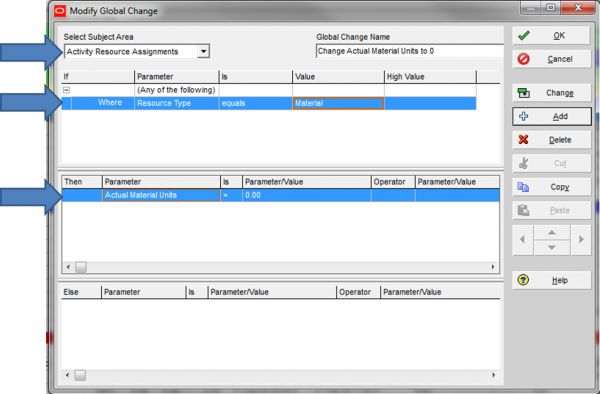The height and width of the screenshot is (394, 600).
Task: Click the red X Delete icon
Action: tap(523, 140)
